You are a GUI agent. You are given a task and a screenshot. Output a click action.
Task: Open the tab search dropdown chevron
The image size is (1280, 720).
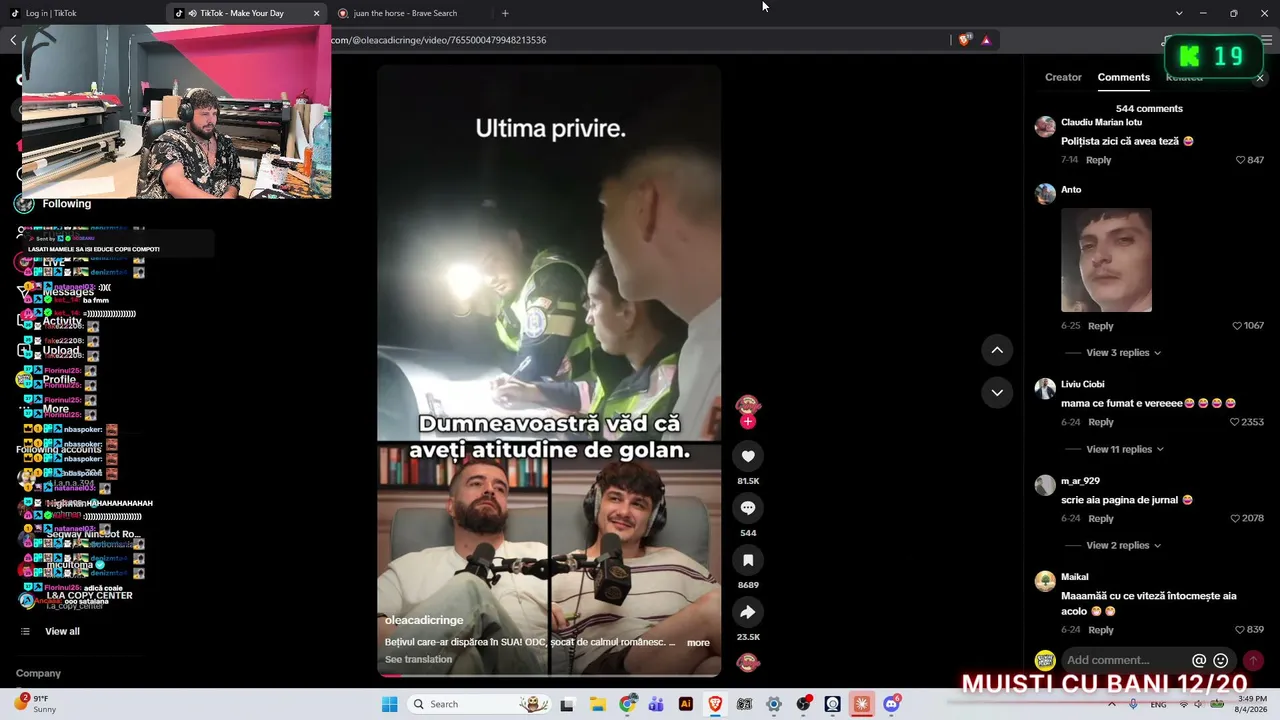(x=1179, y=13)
